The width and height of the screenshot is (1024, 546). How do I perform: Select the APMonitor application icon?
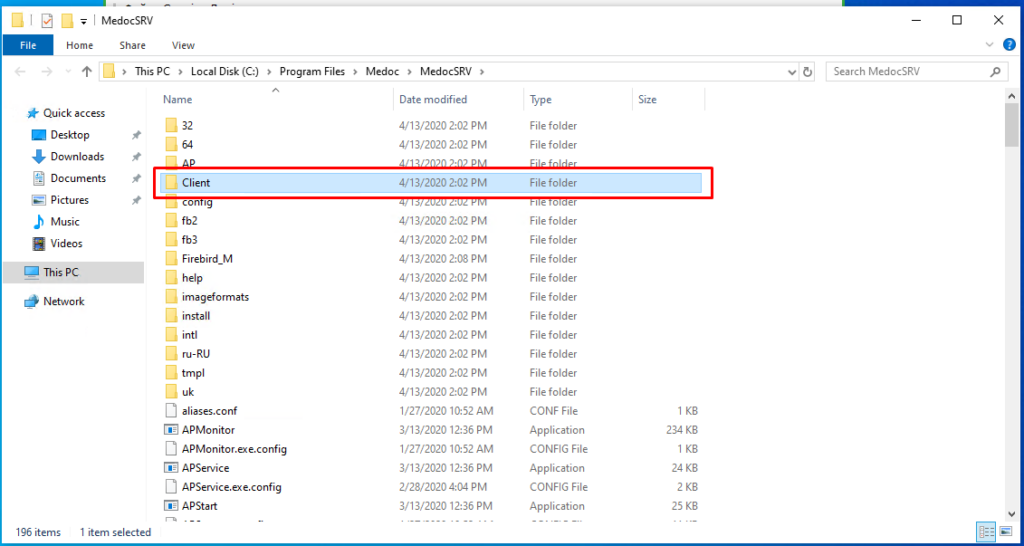pyautogui.click(x=171, y=430)
